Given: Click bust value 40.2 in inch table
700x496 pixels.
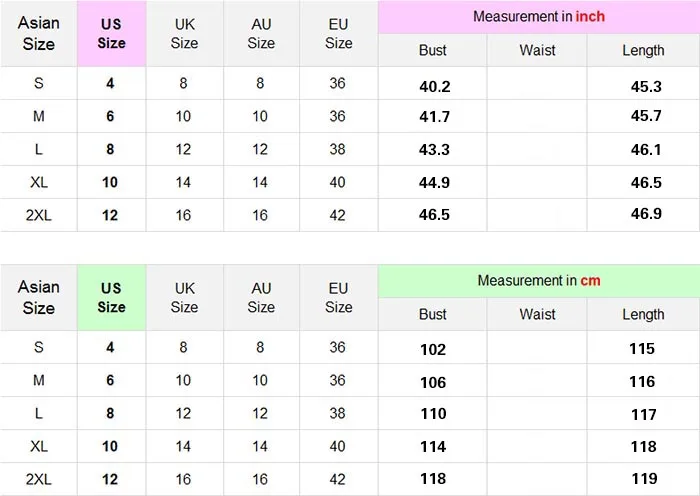Looking at the screenshot, I should coord(434,87).
